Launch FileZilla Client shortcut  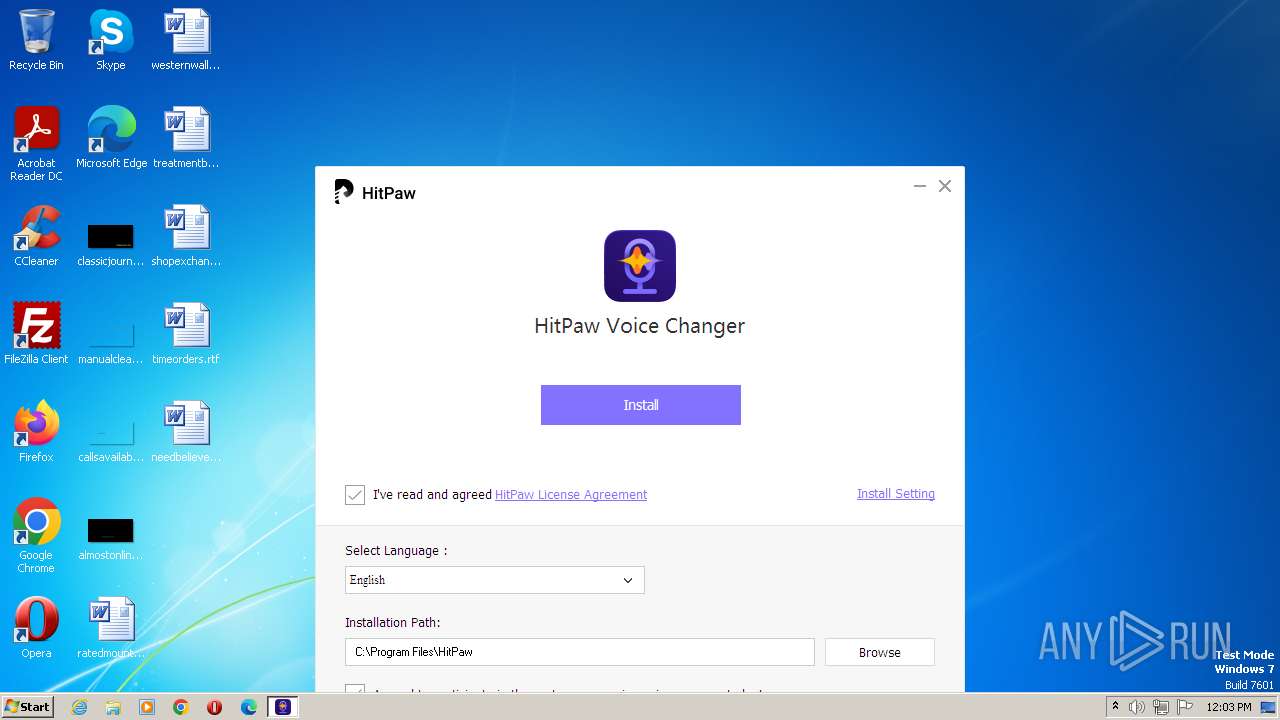coord(36,334)
